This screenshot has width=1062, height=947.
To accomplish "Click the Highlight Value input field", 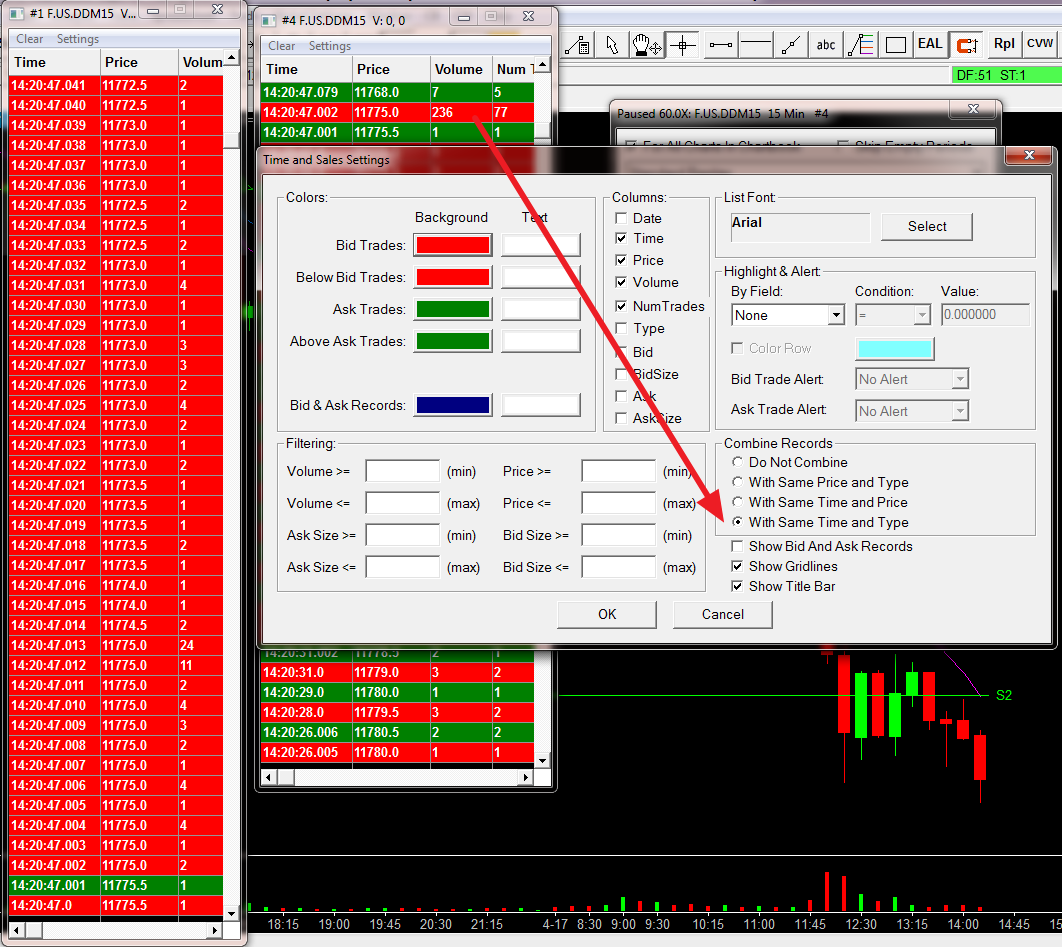I will [985, 315].
